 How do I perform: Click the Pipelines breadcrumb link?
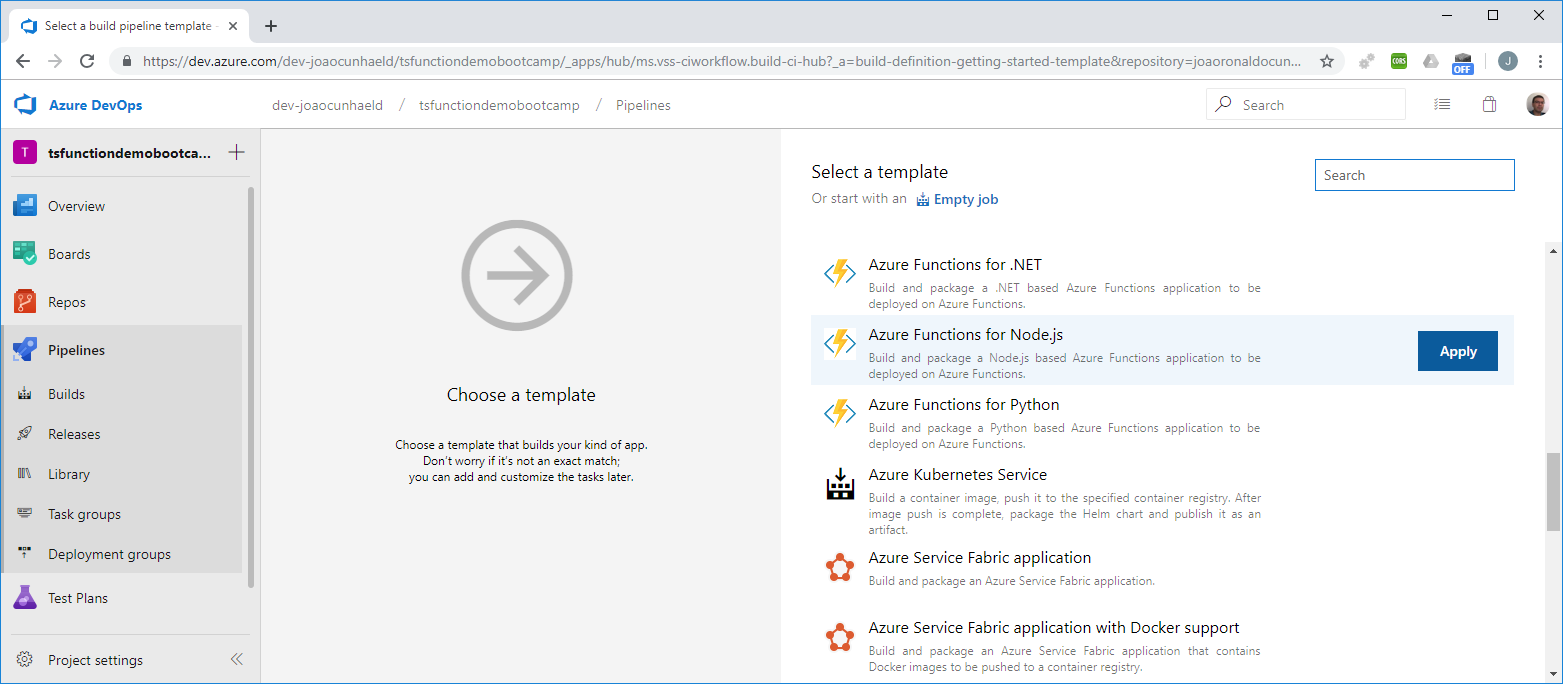643,105
